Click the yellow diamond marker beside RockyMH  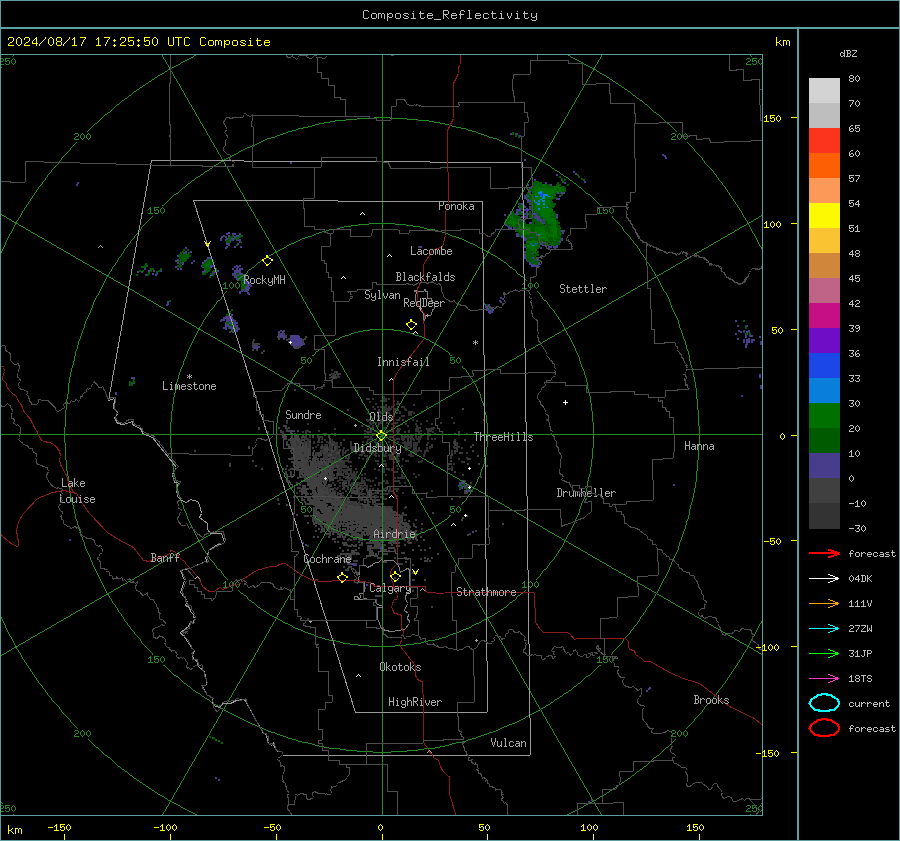click(267, 261)
